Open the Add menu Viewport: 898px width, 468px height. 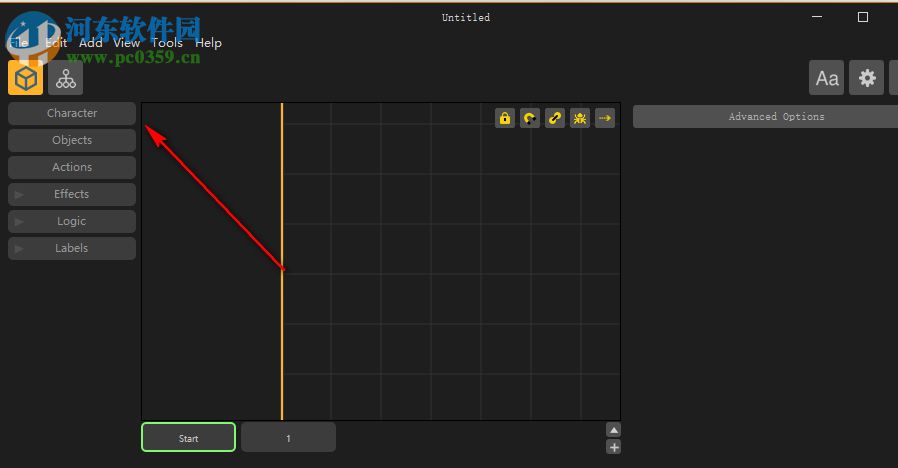tap(90, 43)
